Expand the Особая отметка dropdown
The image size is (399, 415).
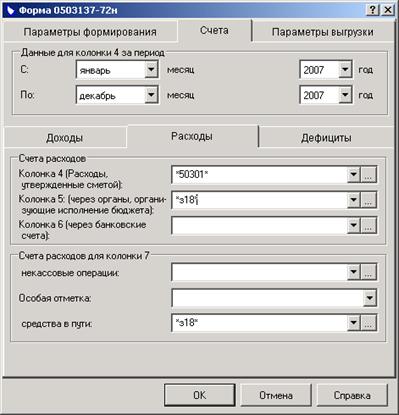[x=370, y=298]
